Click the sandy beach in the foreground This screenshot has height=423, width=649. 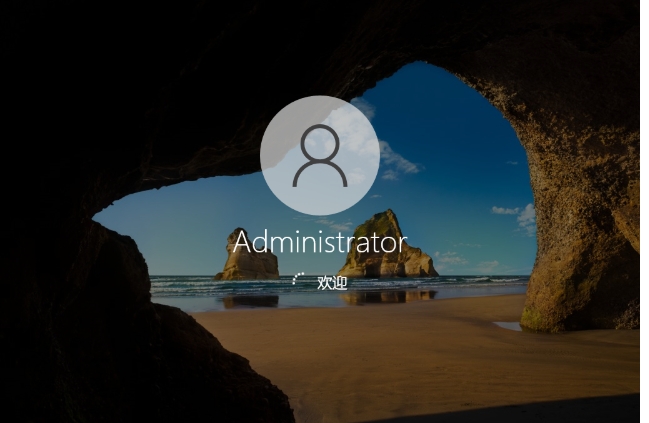380,350
